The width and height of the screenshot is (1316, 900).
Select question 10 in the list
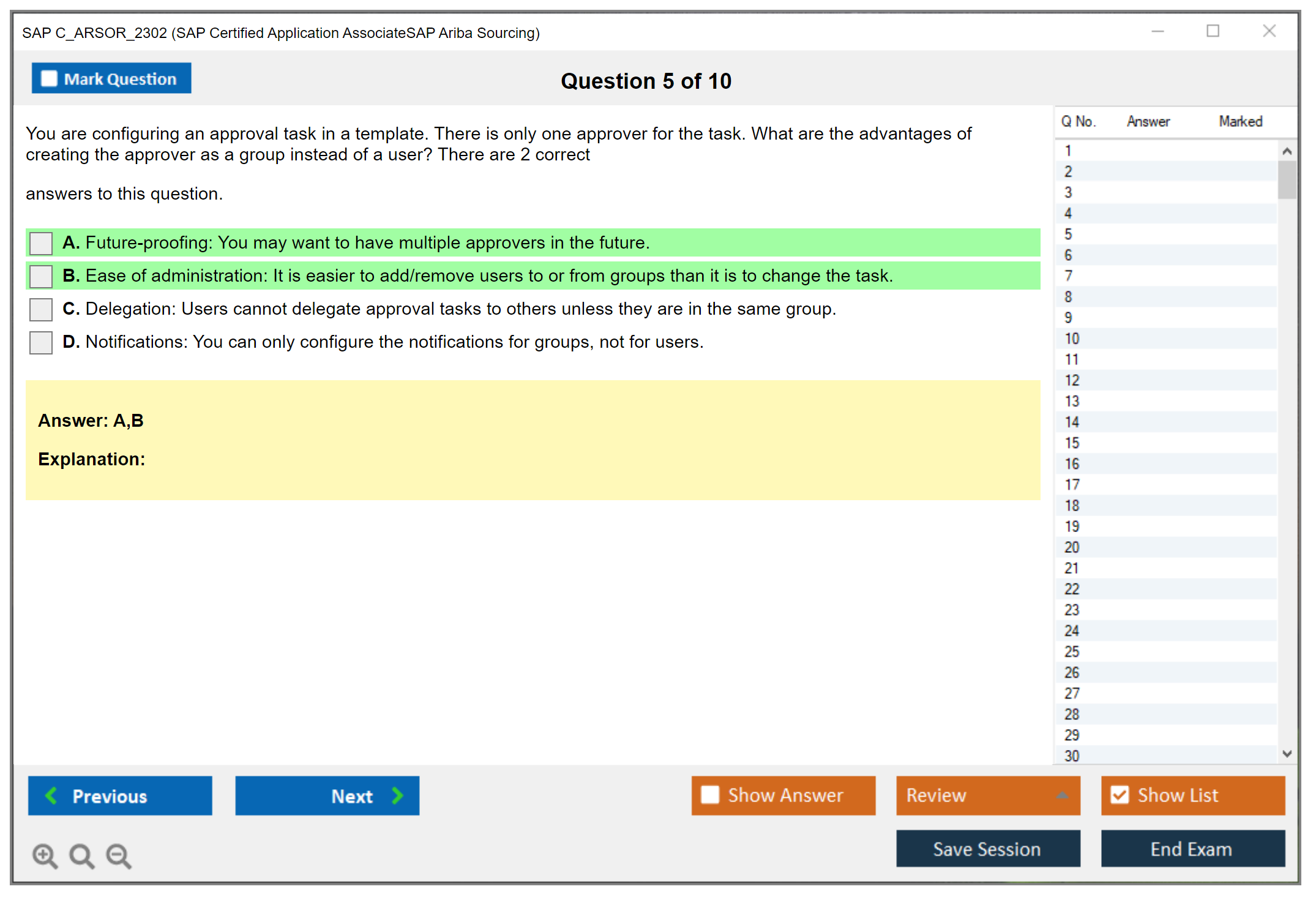[1072, 339]
